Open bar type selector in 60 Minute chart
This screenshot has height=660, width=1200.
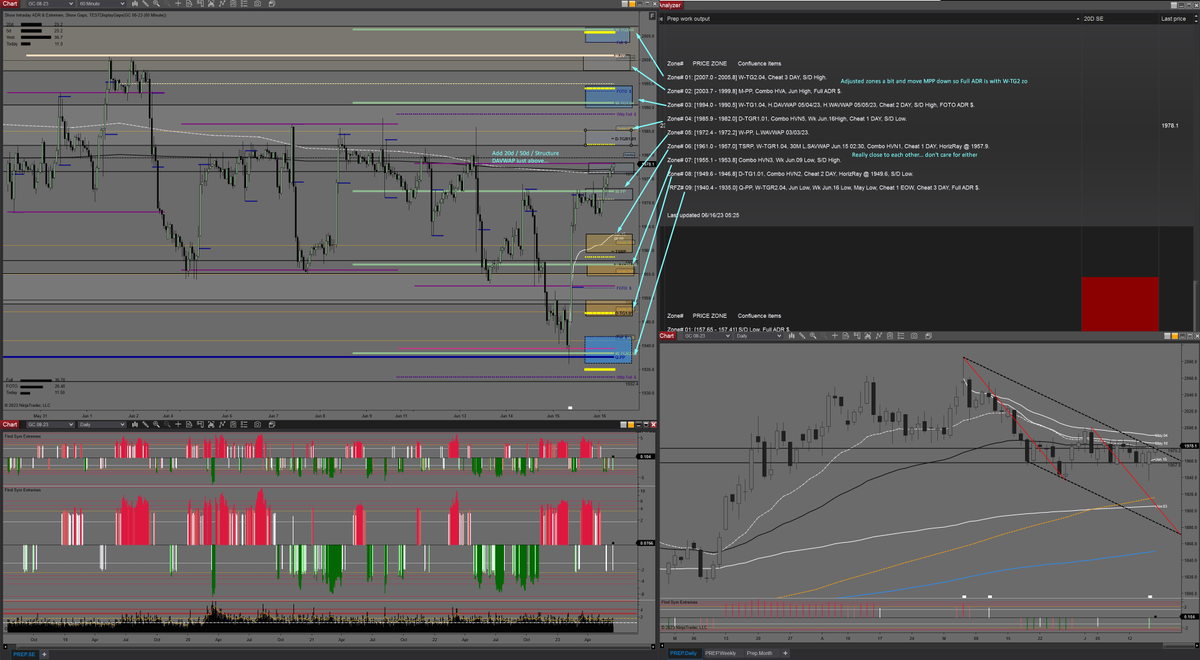pos(135,4)
